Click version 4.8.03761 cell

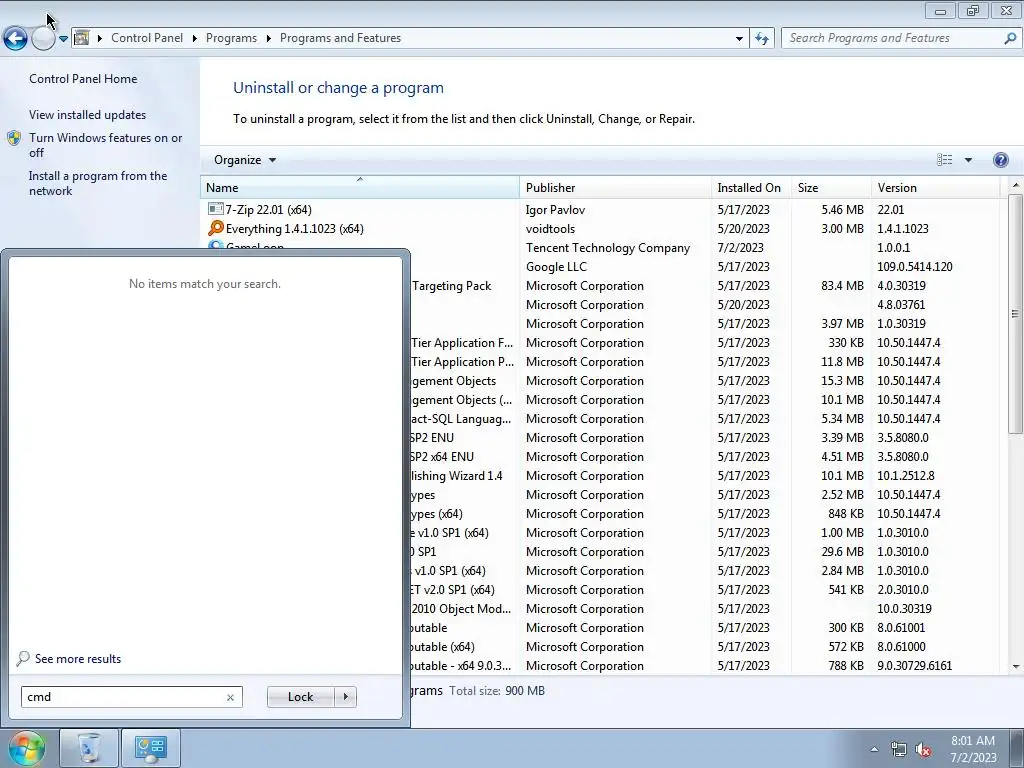coord(901,304)
